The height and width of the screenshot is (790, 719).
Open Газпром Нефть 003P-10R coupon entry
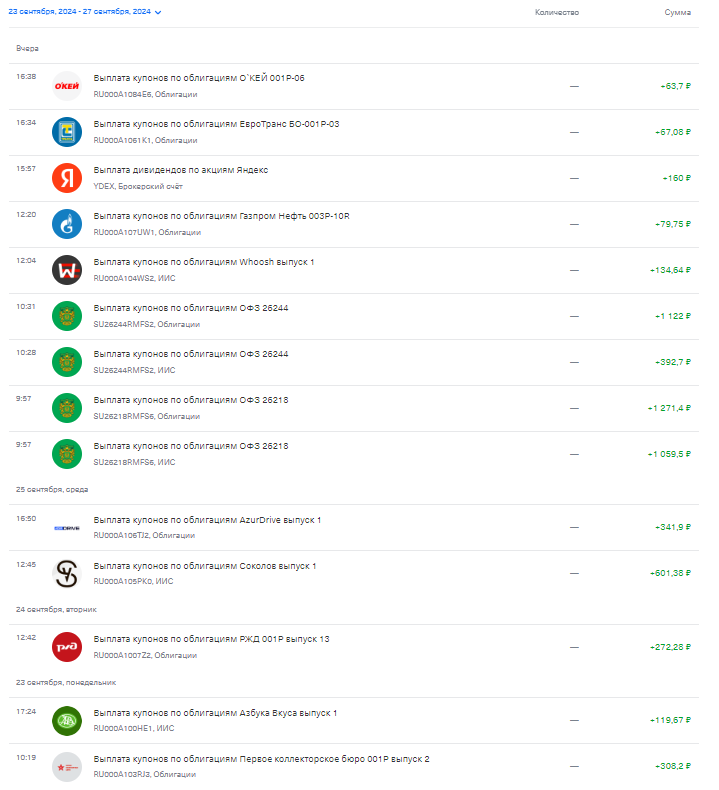pyautogui.click(x=354, y=224)
